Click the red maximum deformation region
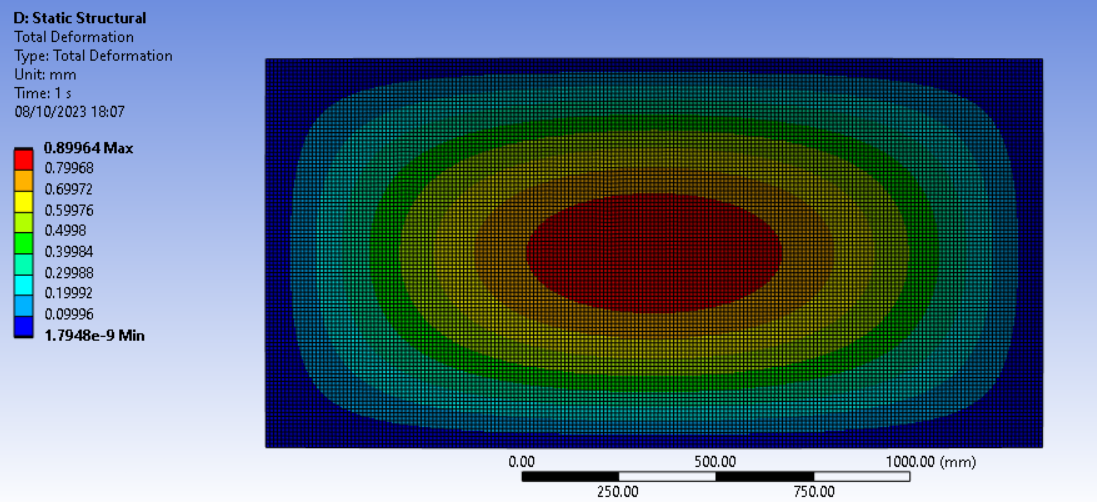This screenshot has width=1097, height=502. pyautogui.click(x=653, y=253)
